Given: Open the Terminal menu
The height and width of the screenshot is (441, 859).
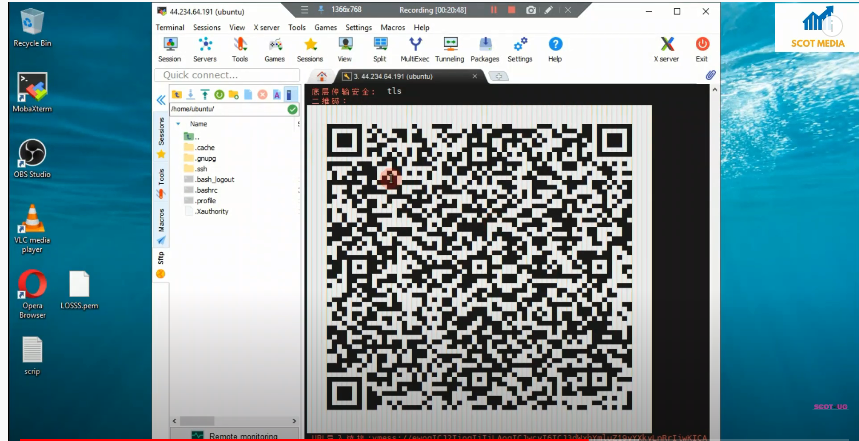Looking at the screenshot, I should (x=170, y=27).
